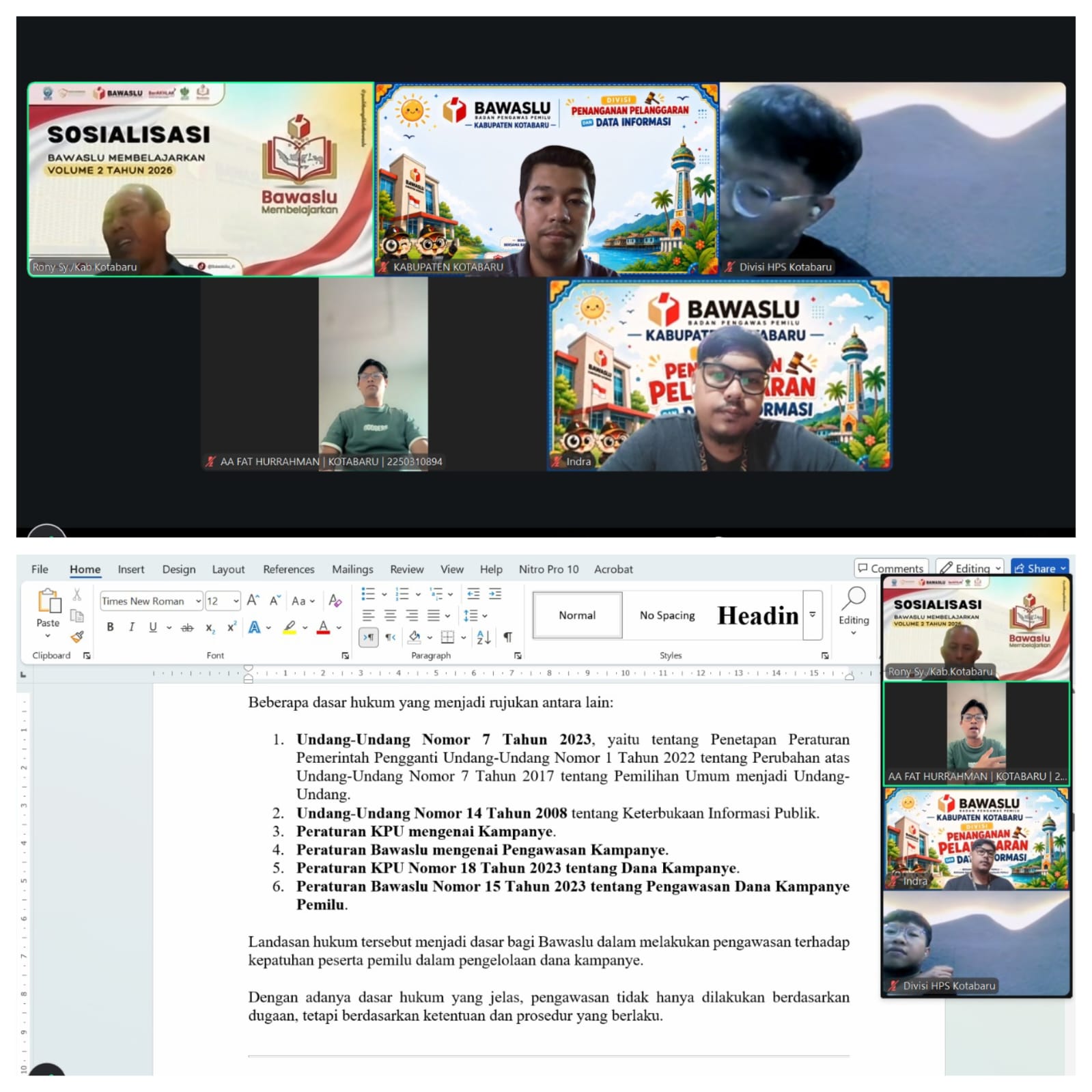Toggle subscript formatting
Viewport: 1092px width, 1092px height.
click(210, 628)
